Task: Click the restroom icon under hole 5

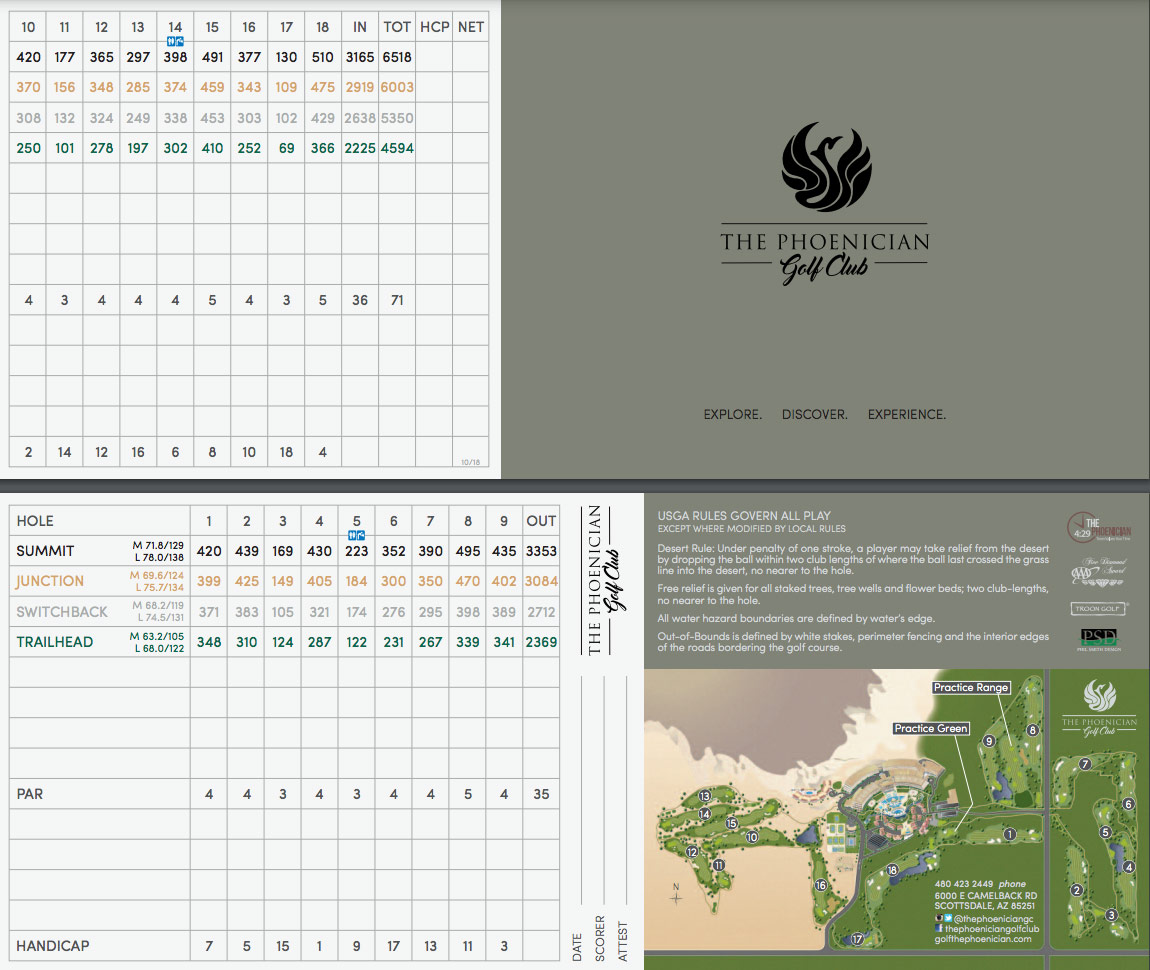Action: point(356,536)
